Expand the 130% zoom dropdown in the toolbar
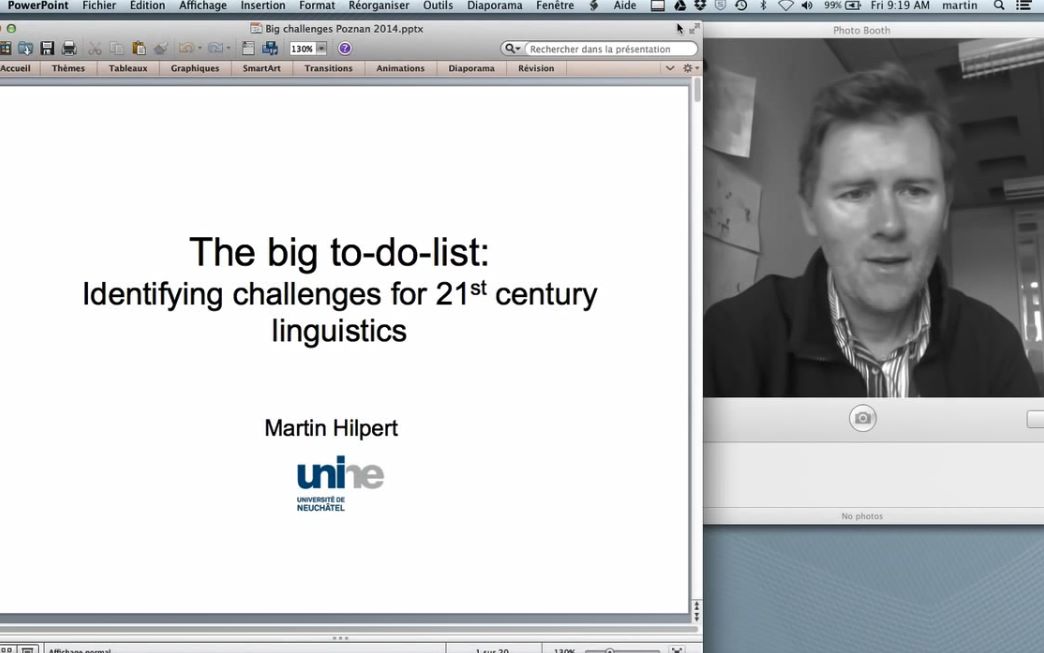Image resolution: width=1044 pixels, height=653 pixels. coord(322,49)
